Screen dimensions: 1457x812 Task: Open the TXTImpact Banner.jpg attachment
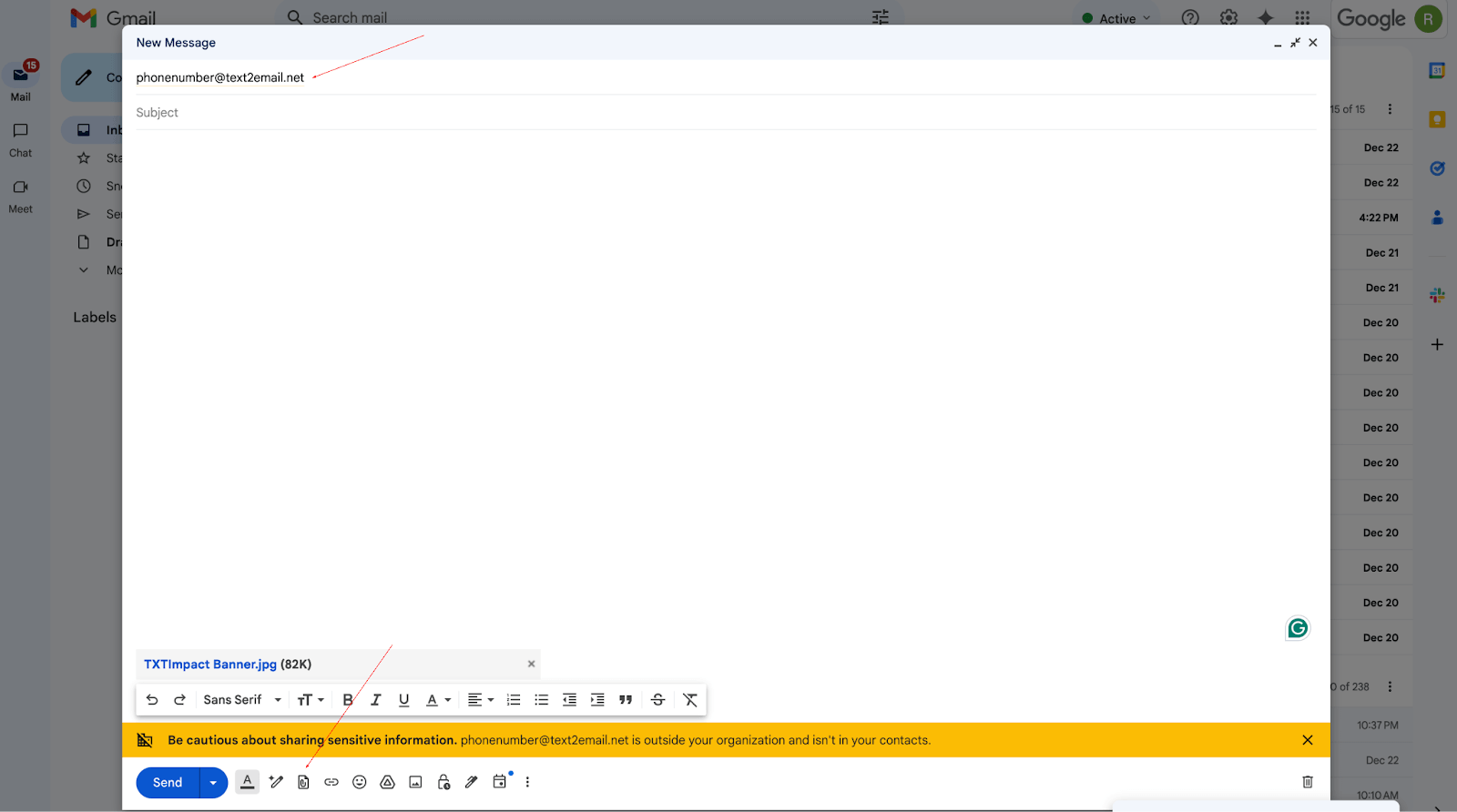tap(210, 665)
